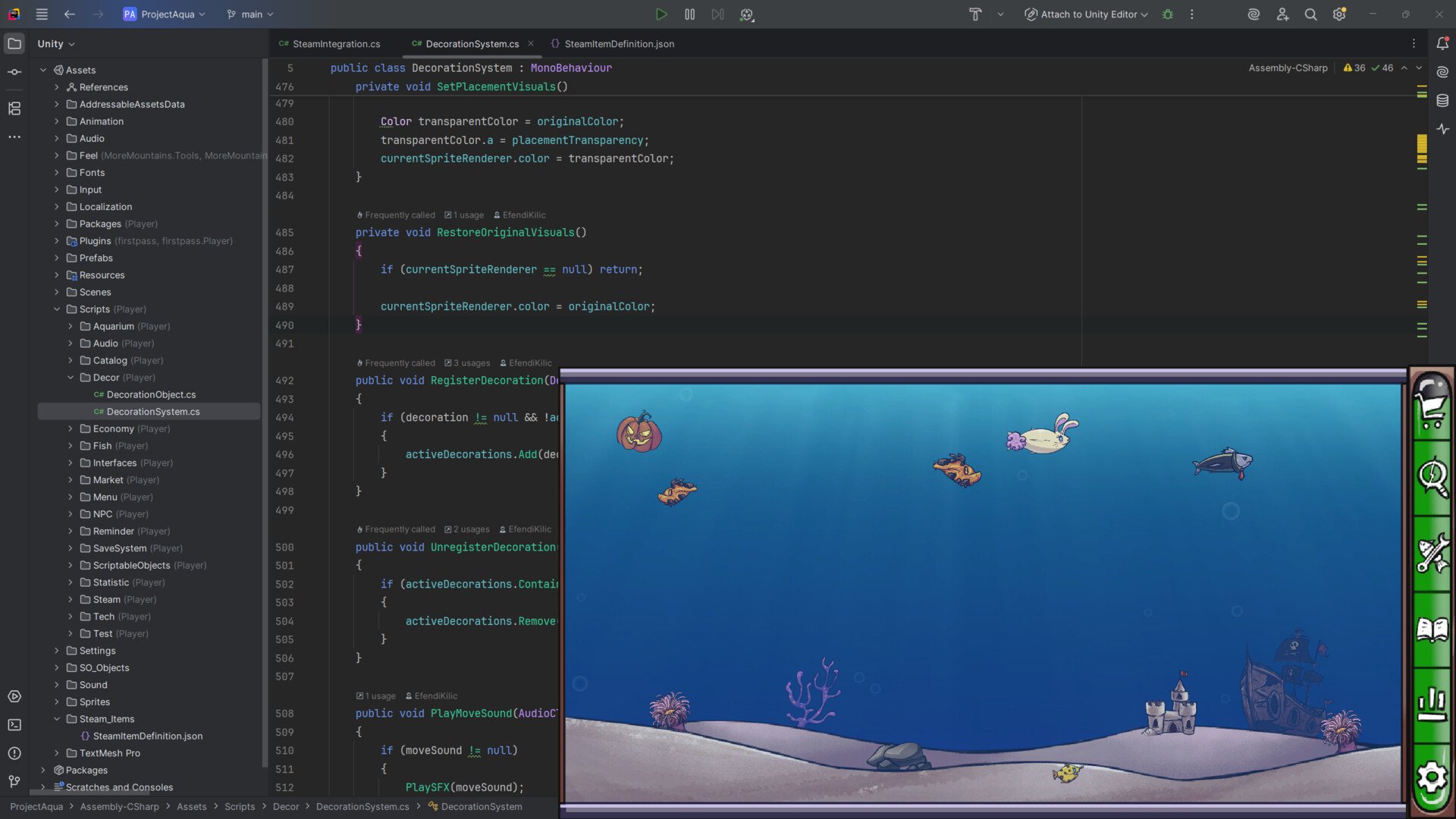
Task: Open Search Everywhere via the magnifier icon
Action: (x=1310, y=14)
